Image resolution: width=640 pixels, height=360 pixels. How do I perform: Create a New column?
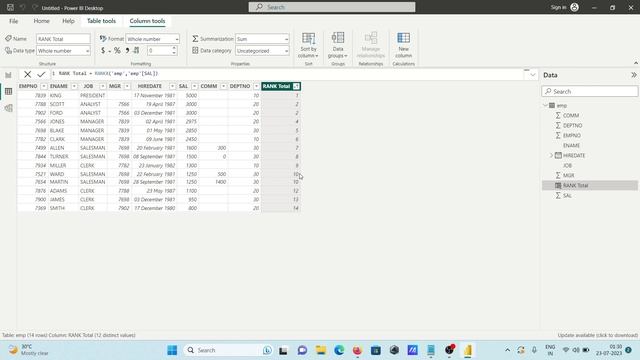click(403, 45)
